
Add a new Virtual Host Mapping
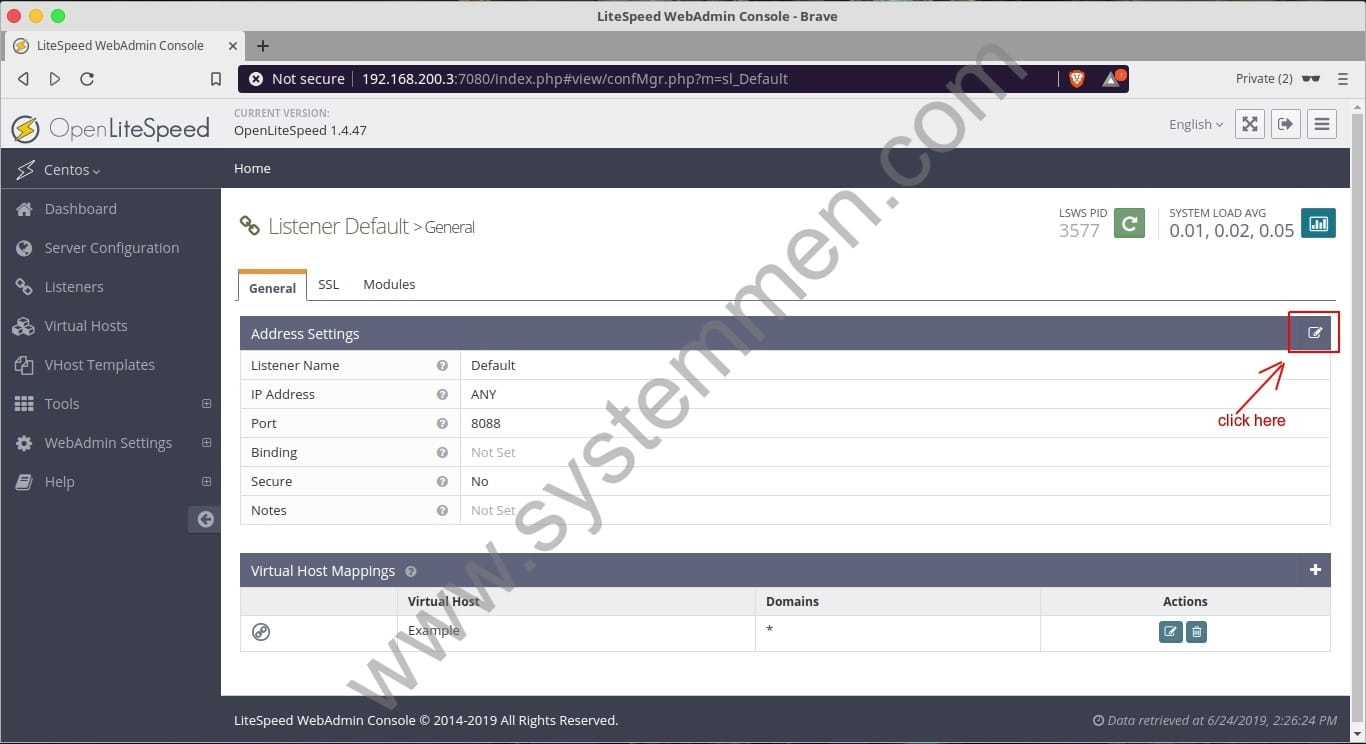(x=1315, y=570)
